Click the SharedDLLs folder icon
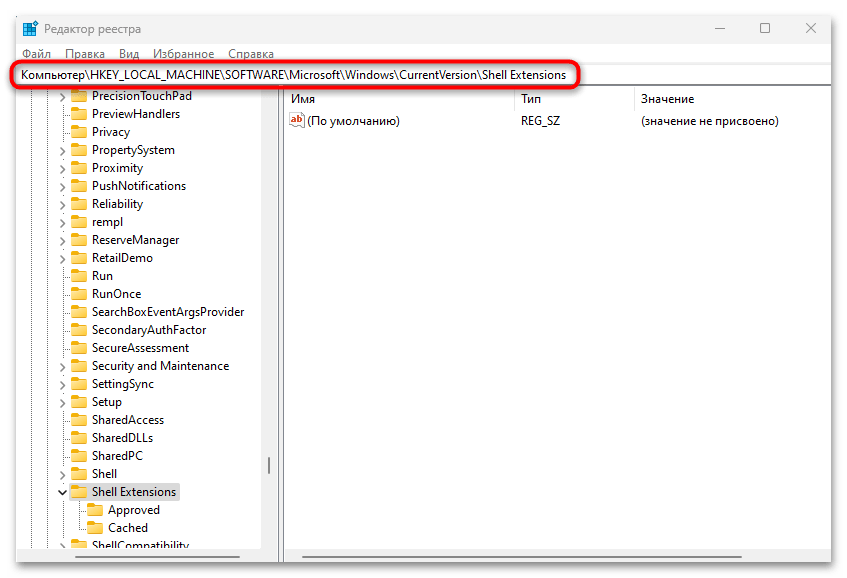The height and width of the screenshot is (578, 847). (80, 437)
